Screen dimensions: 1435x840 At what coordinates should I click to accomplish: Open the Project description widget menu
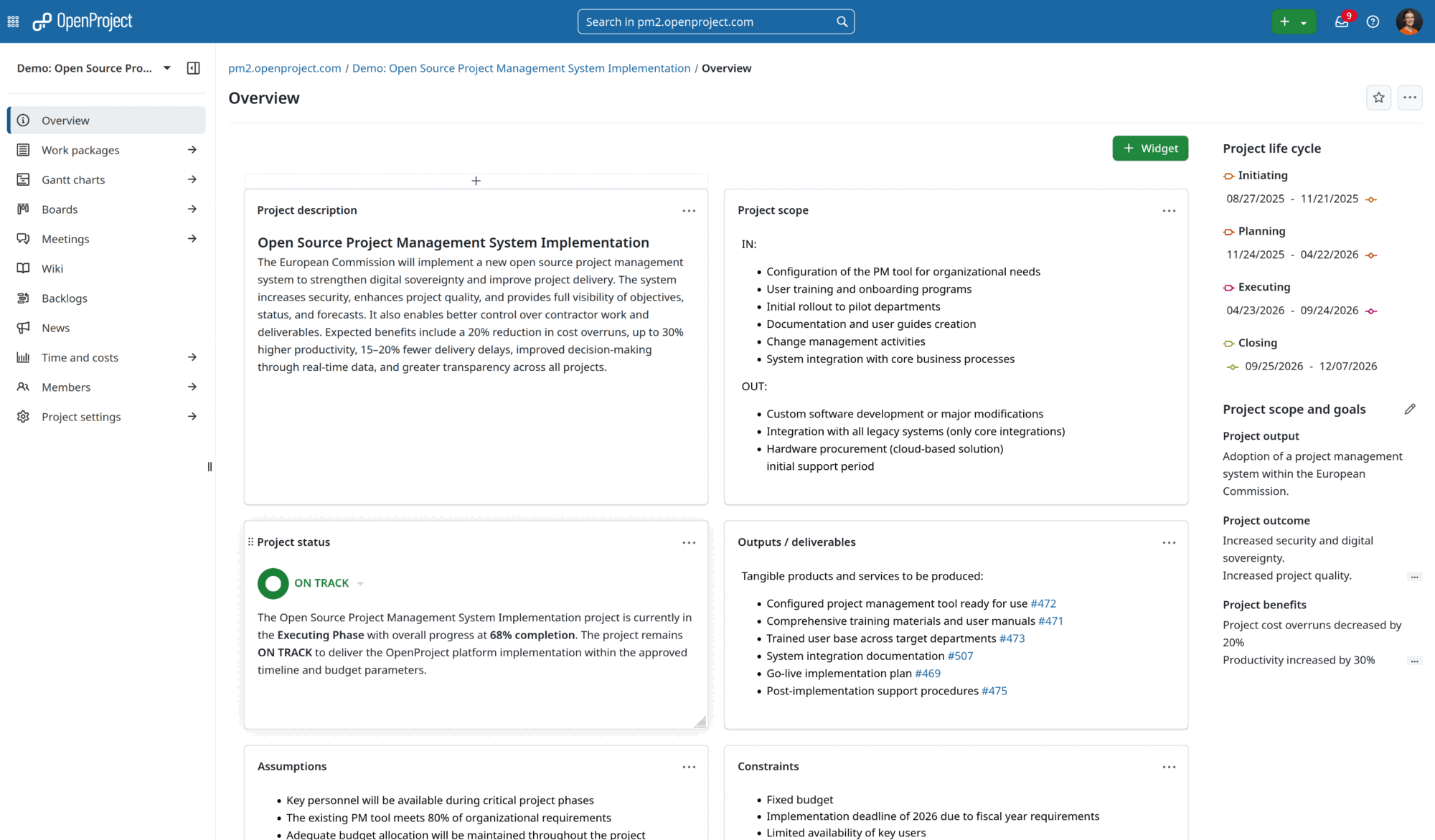tap(689, 210)
